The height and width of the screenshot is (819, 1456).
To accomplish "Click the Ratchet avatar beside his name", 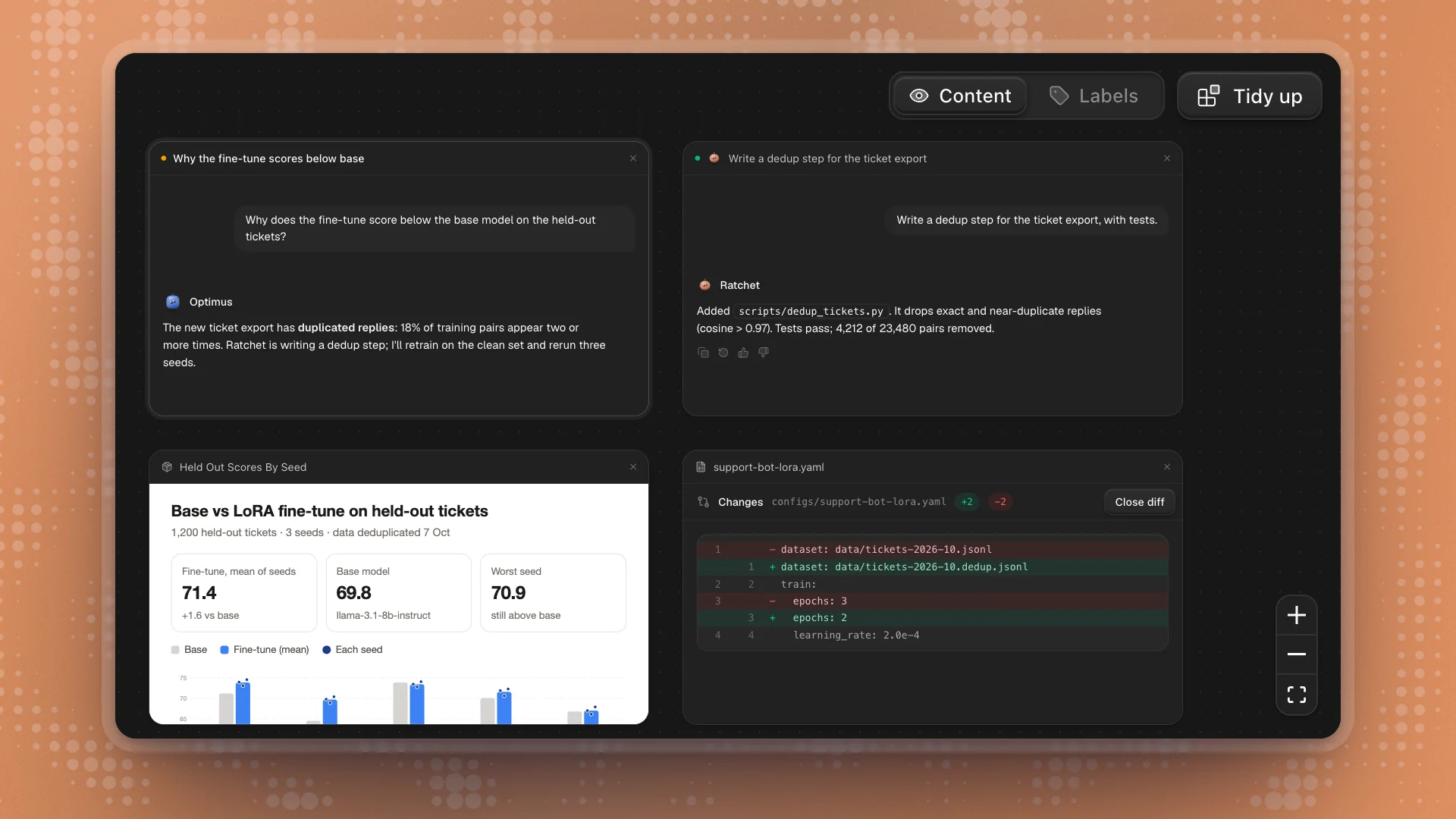I will (x=705, y=285).
